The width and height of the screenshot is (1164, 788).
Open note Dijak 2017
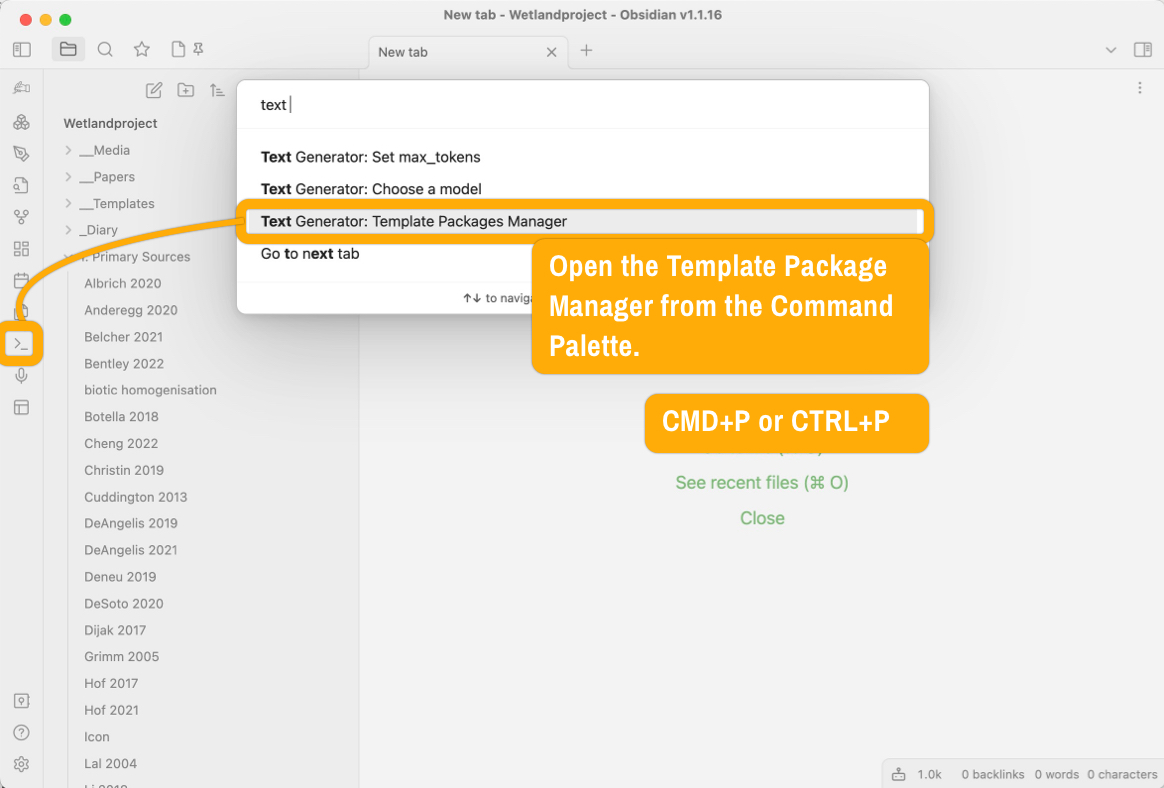[x=115, y=630]
